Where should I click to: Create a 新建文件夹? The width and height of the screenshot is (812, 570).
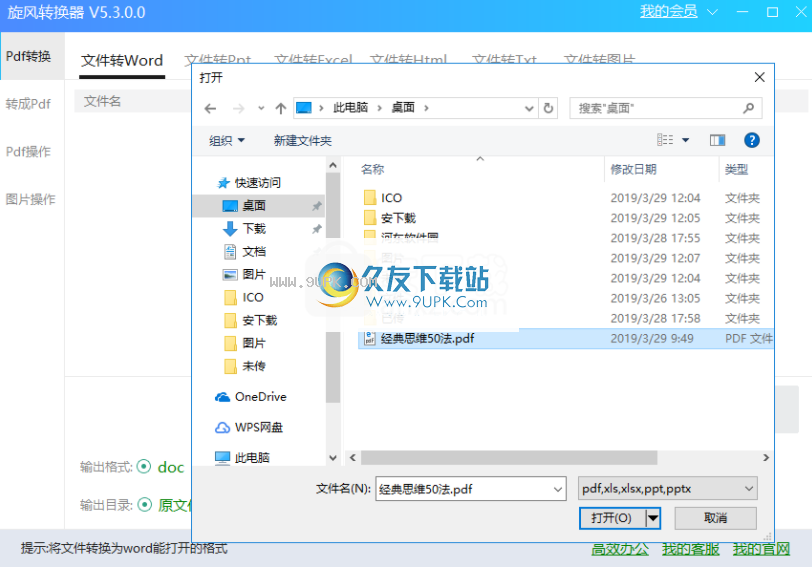[302, 140]
